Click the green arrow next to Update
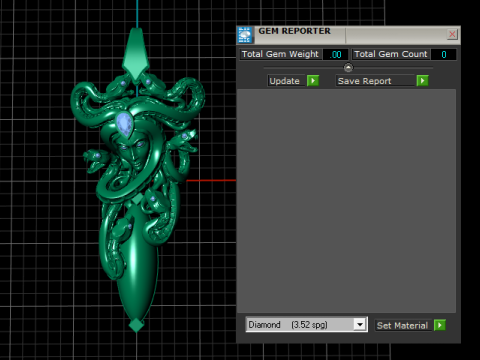 (313, 81)
